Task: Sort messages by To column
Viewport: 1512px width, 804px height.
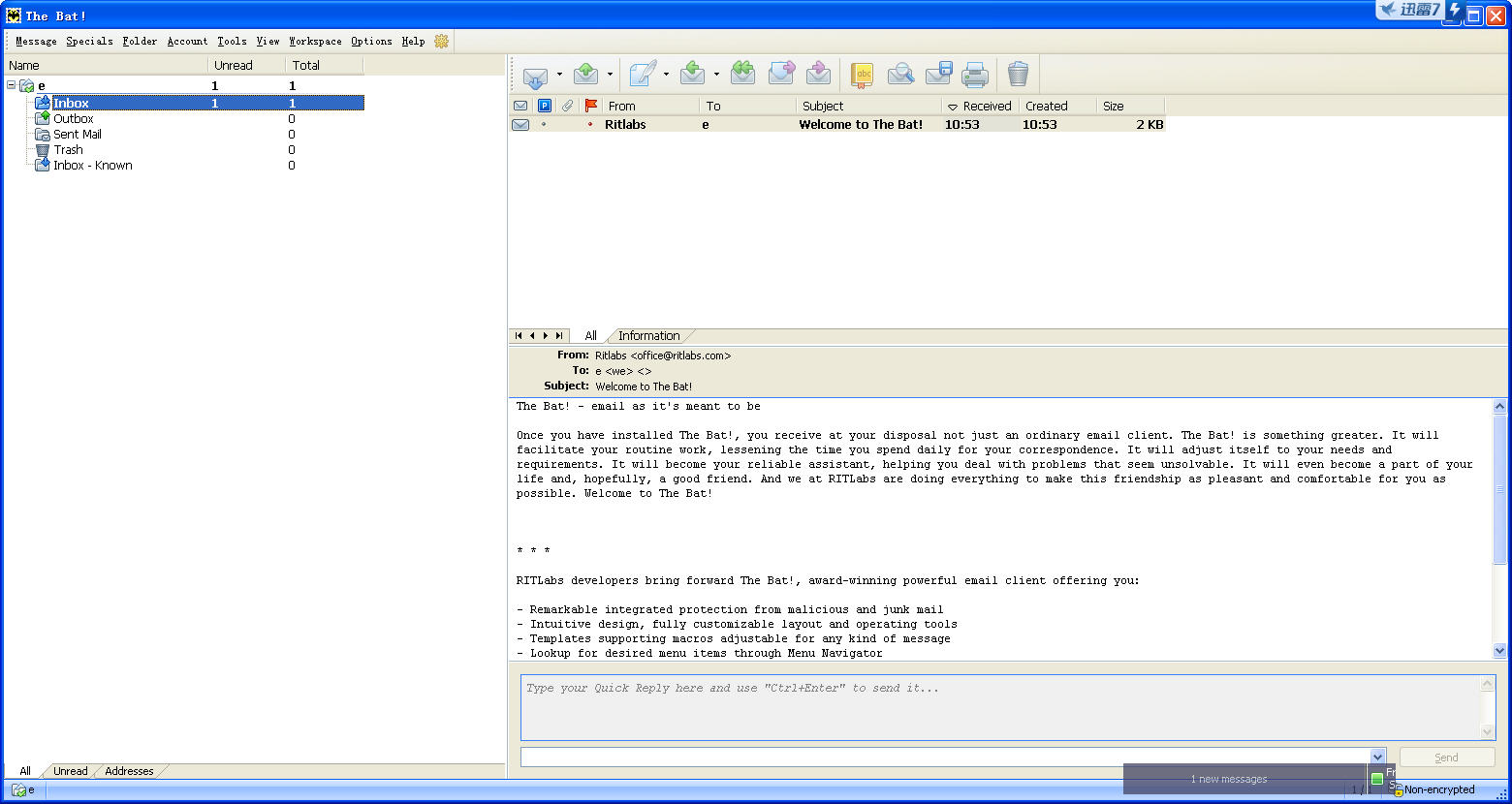Action: pyautogui.click(x=748, y=106)
